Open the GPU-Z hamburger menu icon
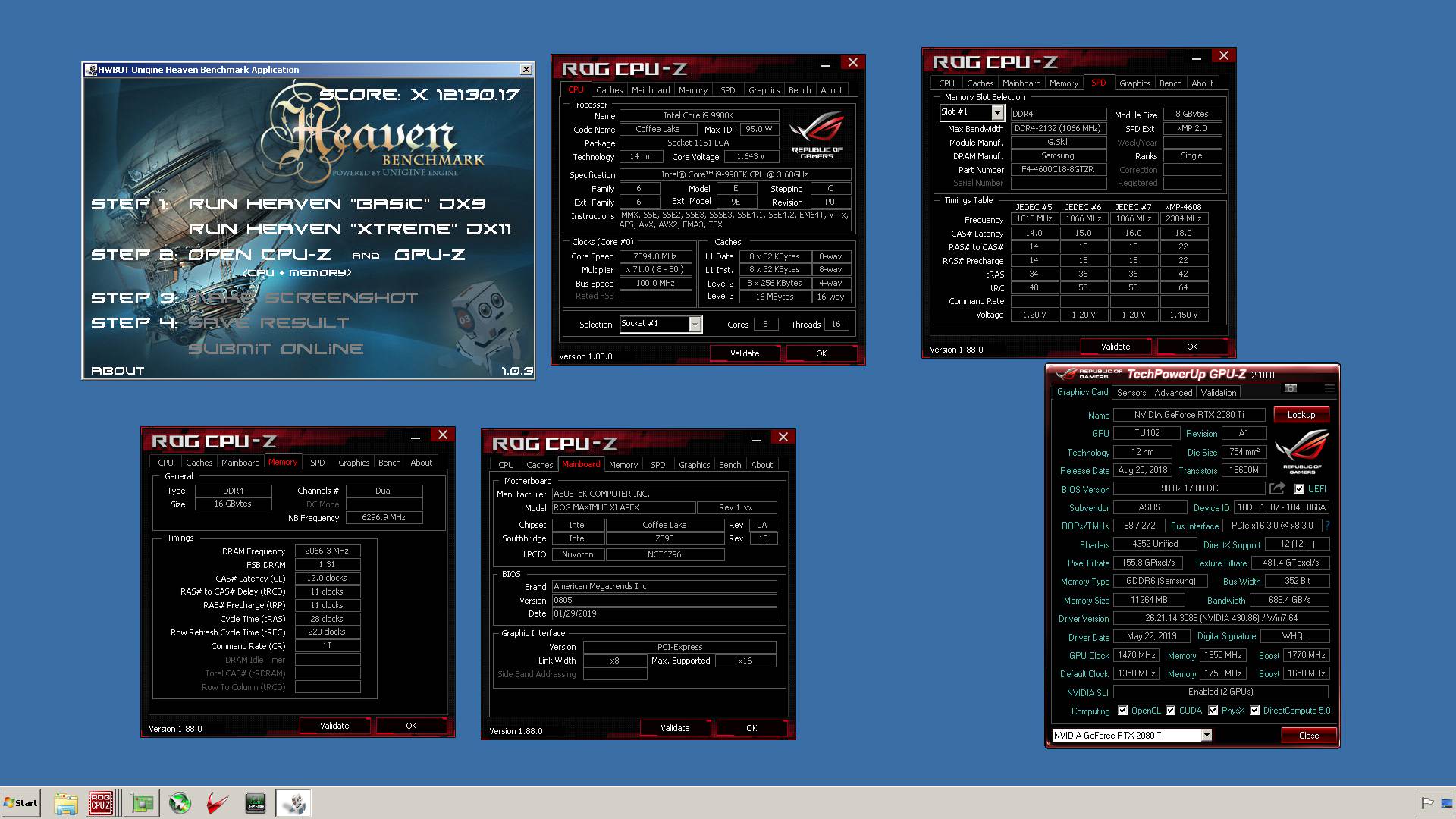Screen dimensions: 1456x819 point(1329,388)
